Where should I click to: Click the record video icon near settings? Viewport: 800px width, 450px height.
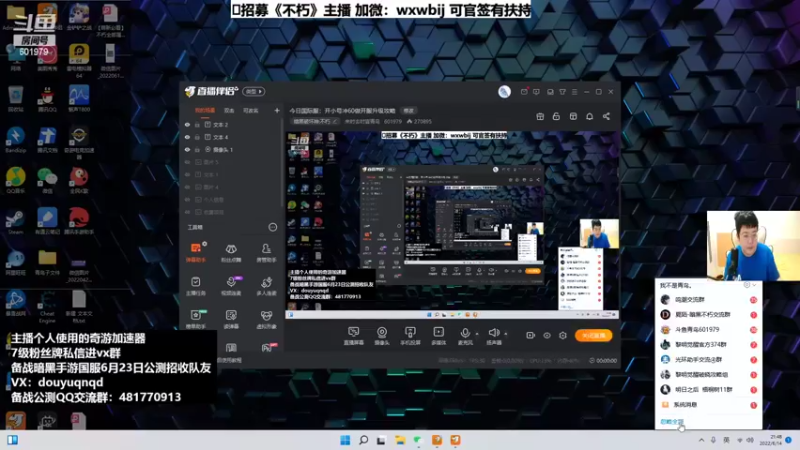click(x=530, y=335)
